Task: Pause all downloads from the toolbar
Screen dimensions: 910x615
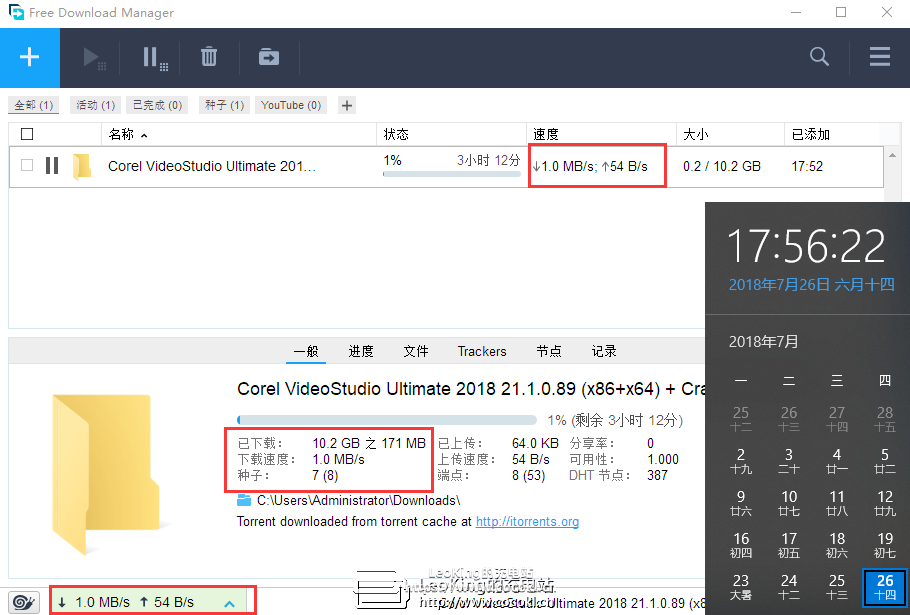Action: [x=155, y=58]
